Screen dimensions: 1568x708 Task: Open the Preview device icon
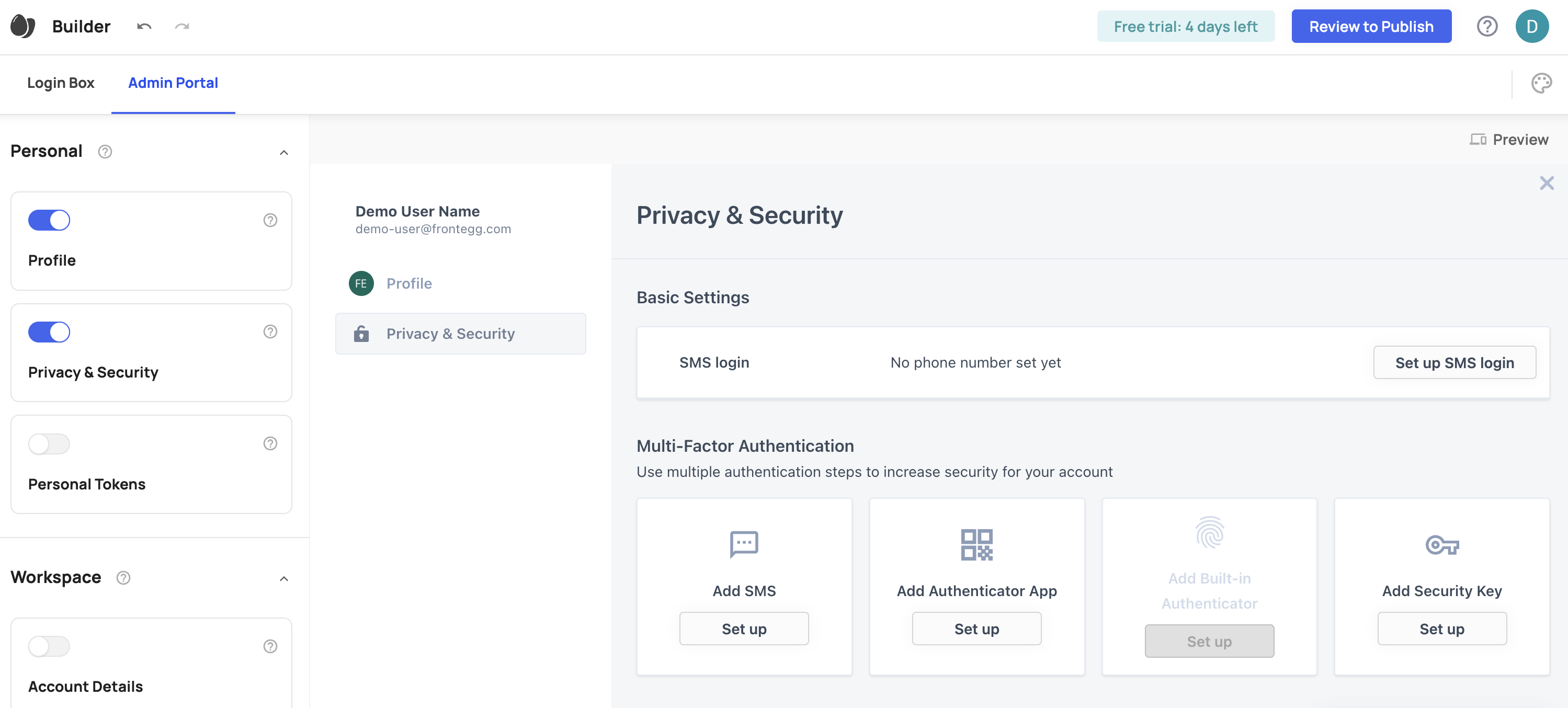1478,139
